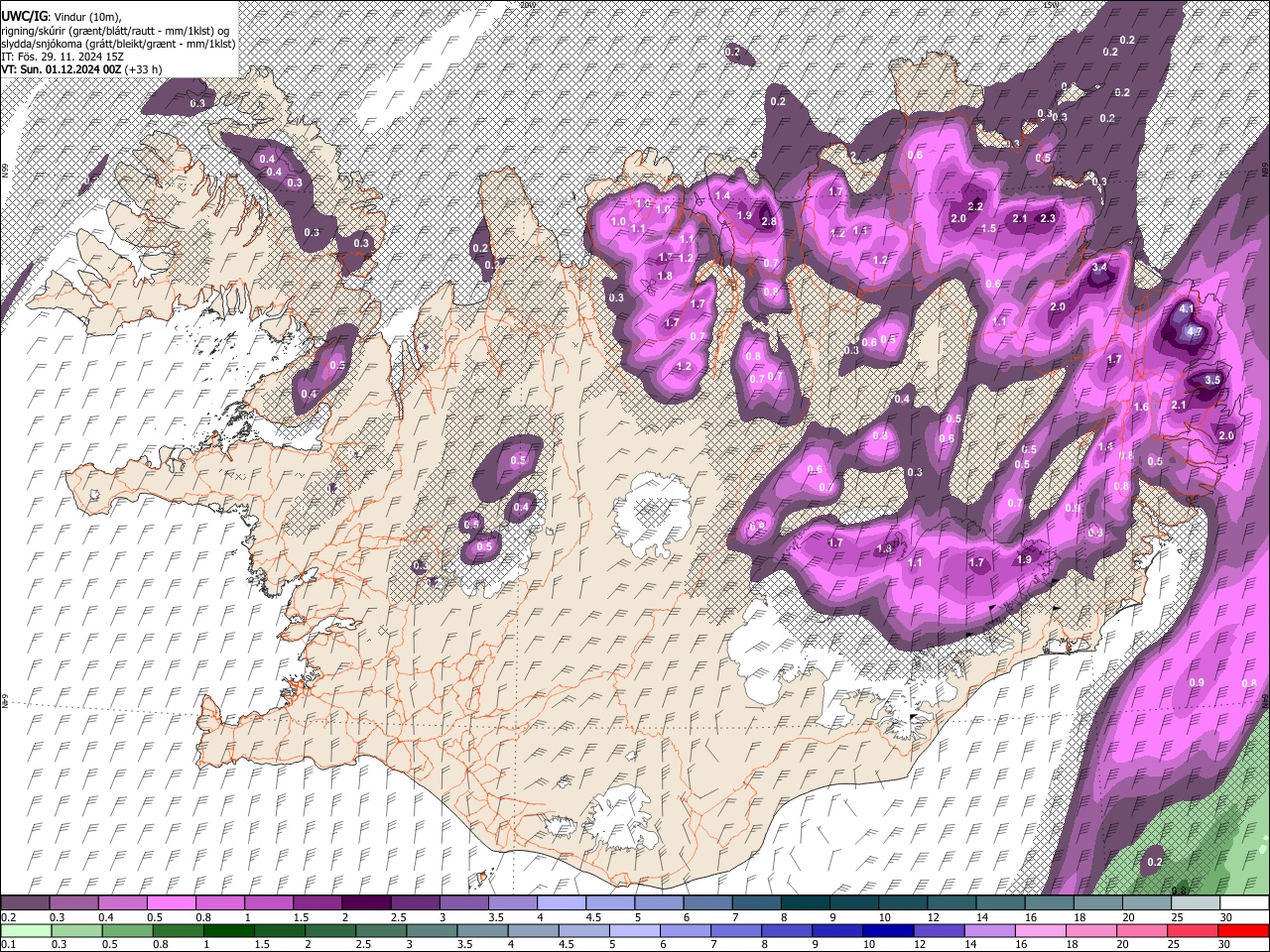
Task: Select the 2.8 value on the map
Action: 768,222
